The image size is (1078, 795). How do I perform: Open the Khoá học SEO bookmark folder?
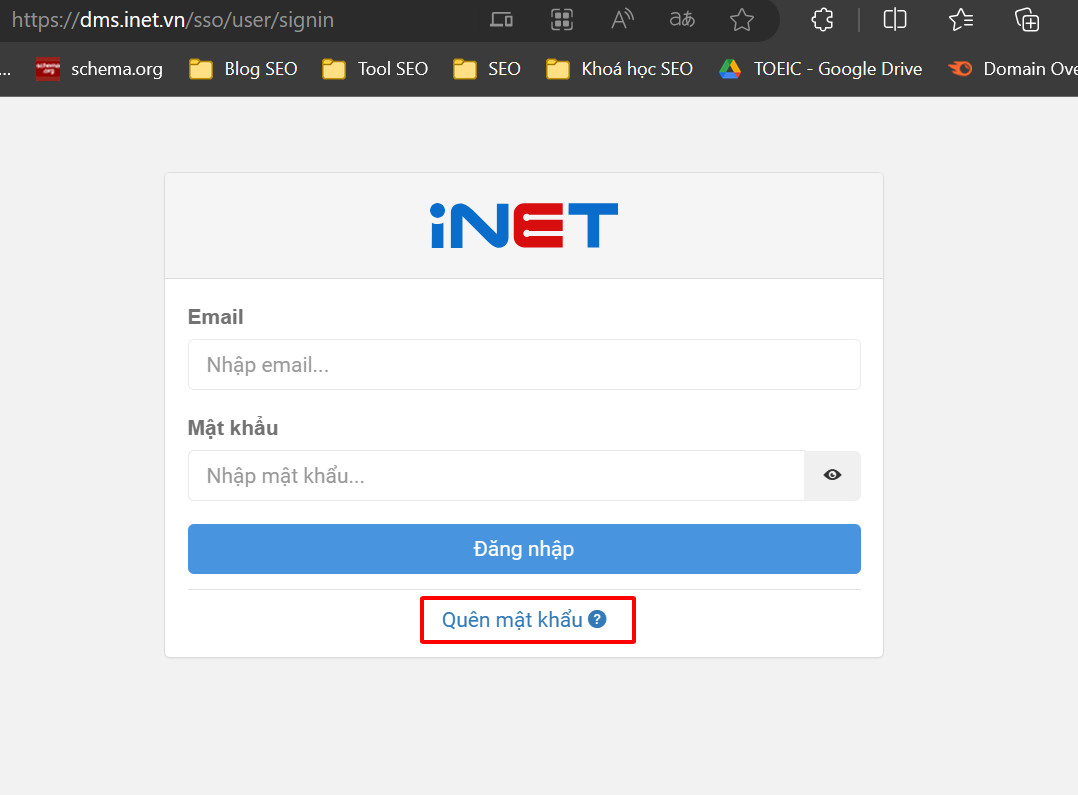[619, 69]
